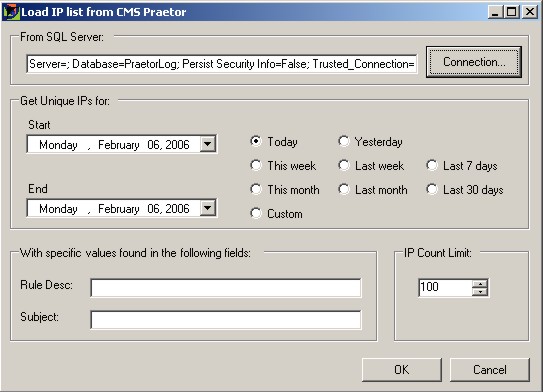Image resolution: width=543 pixels, height=392 pixels.
Task: Click the year 2006 in End date
Action: point(177,208)
